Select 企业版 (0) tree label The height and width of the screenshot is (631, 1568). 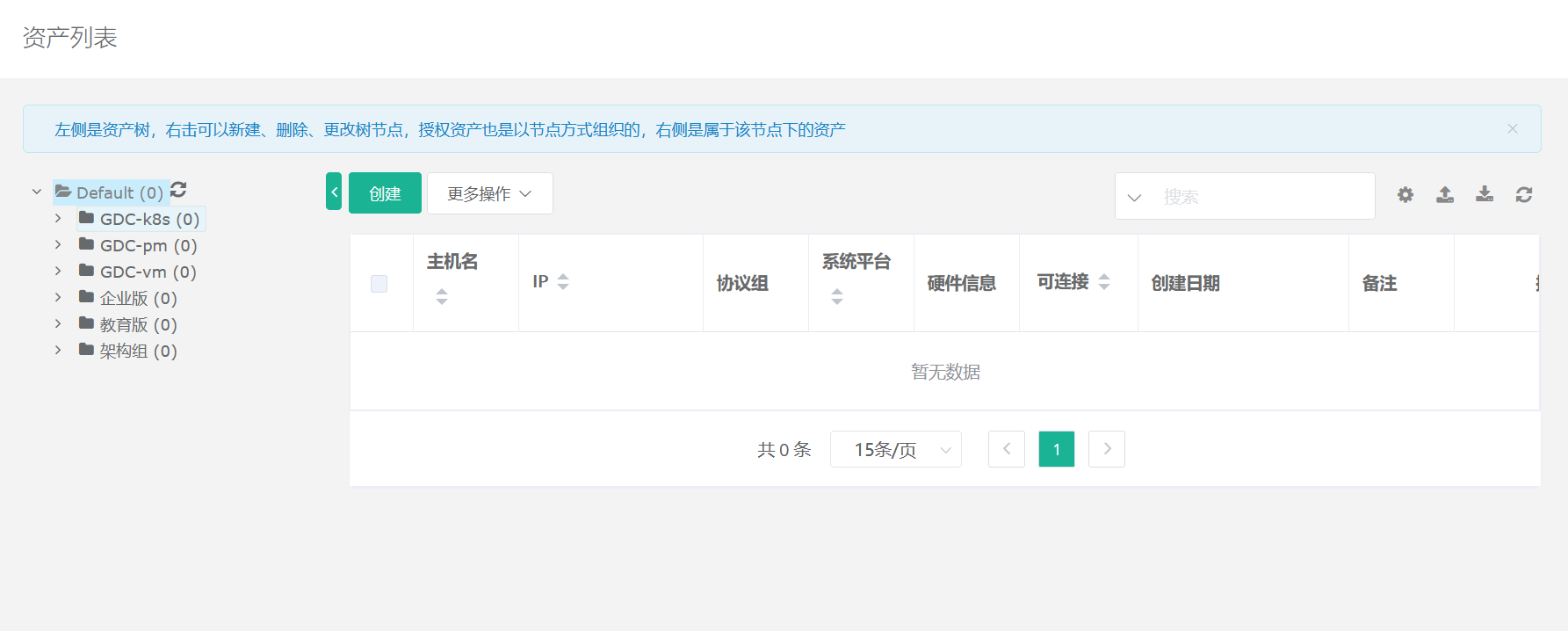click(x=139, y=298)
